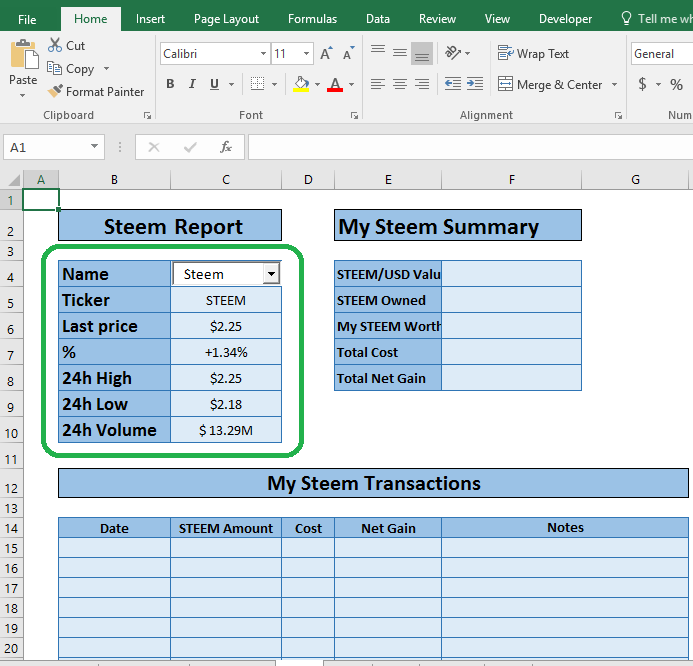
Task: Expand the Borders dropdown arrow
Action: coord(274,84)
